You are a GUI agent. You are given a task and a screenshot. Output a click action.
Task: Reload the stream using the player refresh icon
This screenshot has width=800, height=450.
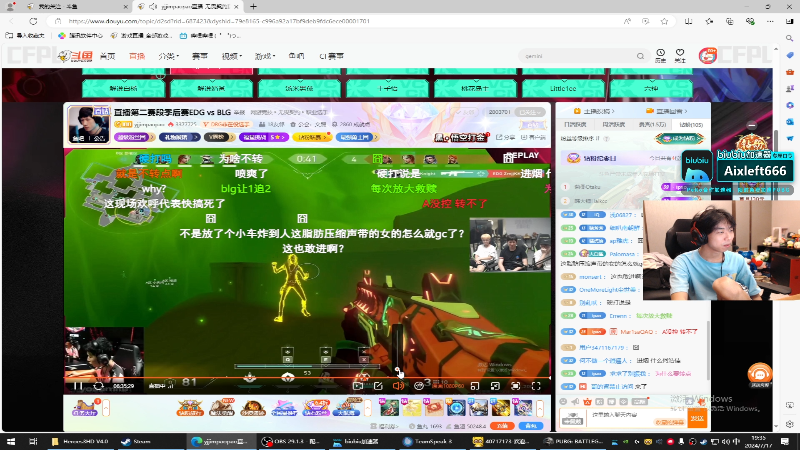[98, 386]
